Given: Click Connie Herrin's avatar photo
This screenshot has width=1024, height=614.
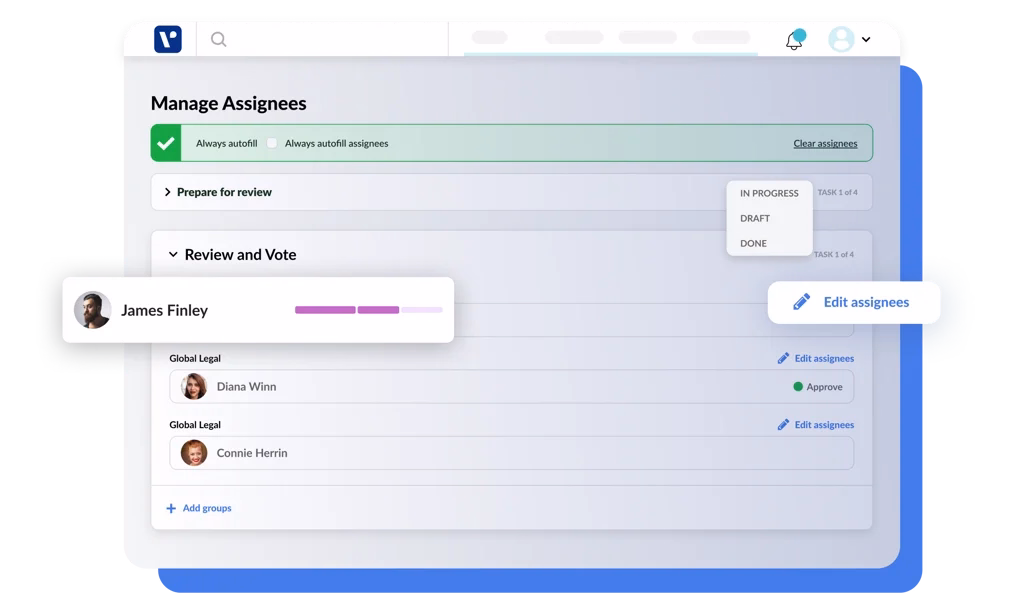Looking at the screenshot, I should (x=194, y=453).
